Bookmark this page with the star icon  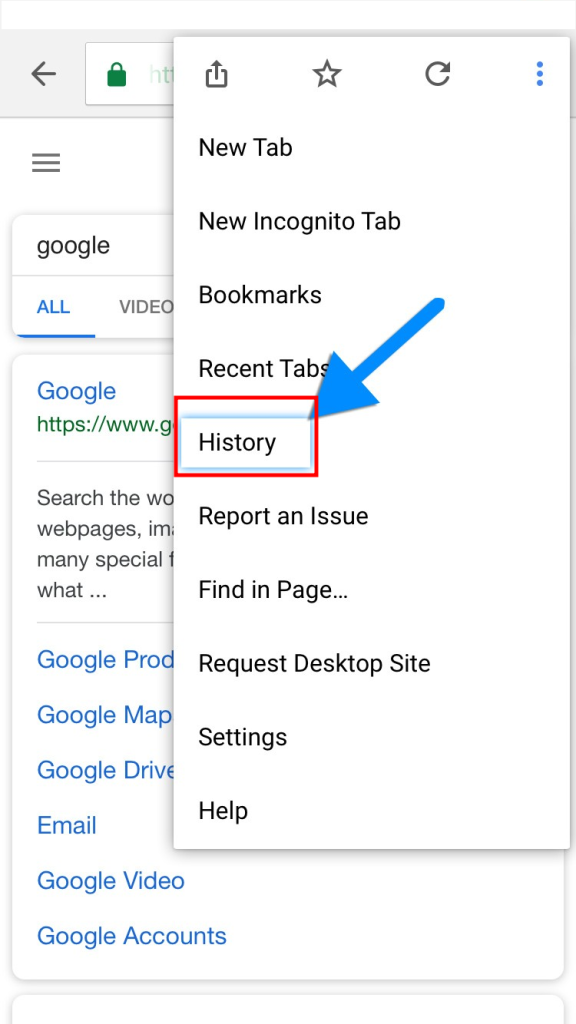tap(327, 73)
